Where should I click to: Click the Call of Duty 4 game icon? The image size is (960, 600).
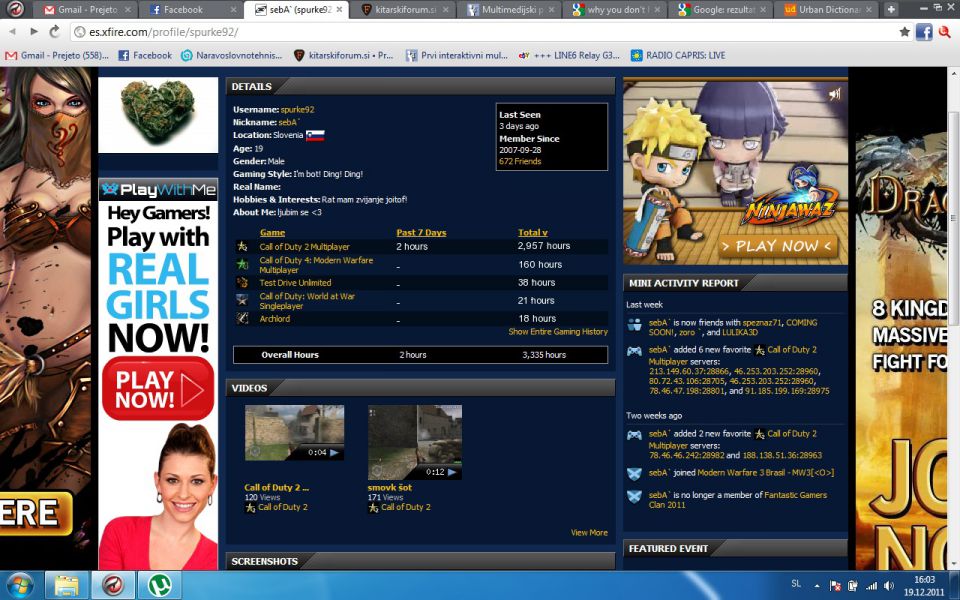click(242, 264)
